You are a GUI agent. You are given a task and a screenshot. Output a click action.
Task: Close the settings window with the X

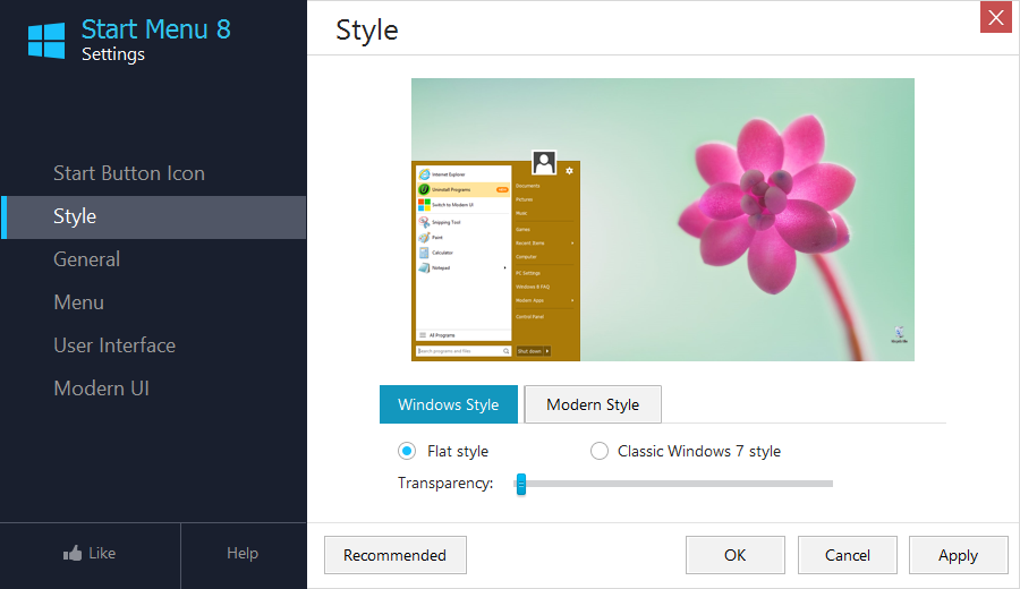[996, 18]
